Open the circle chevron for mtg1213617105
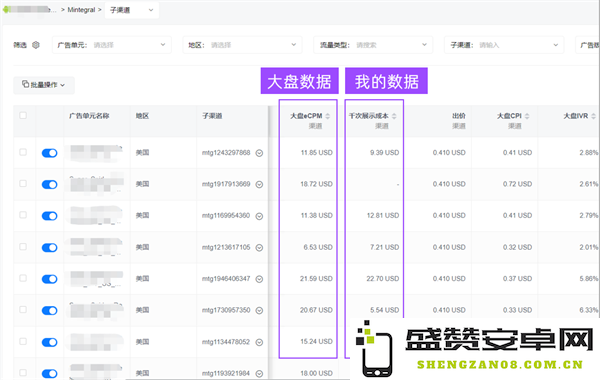This screenshot has width=600, height=380. 259,248
